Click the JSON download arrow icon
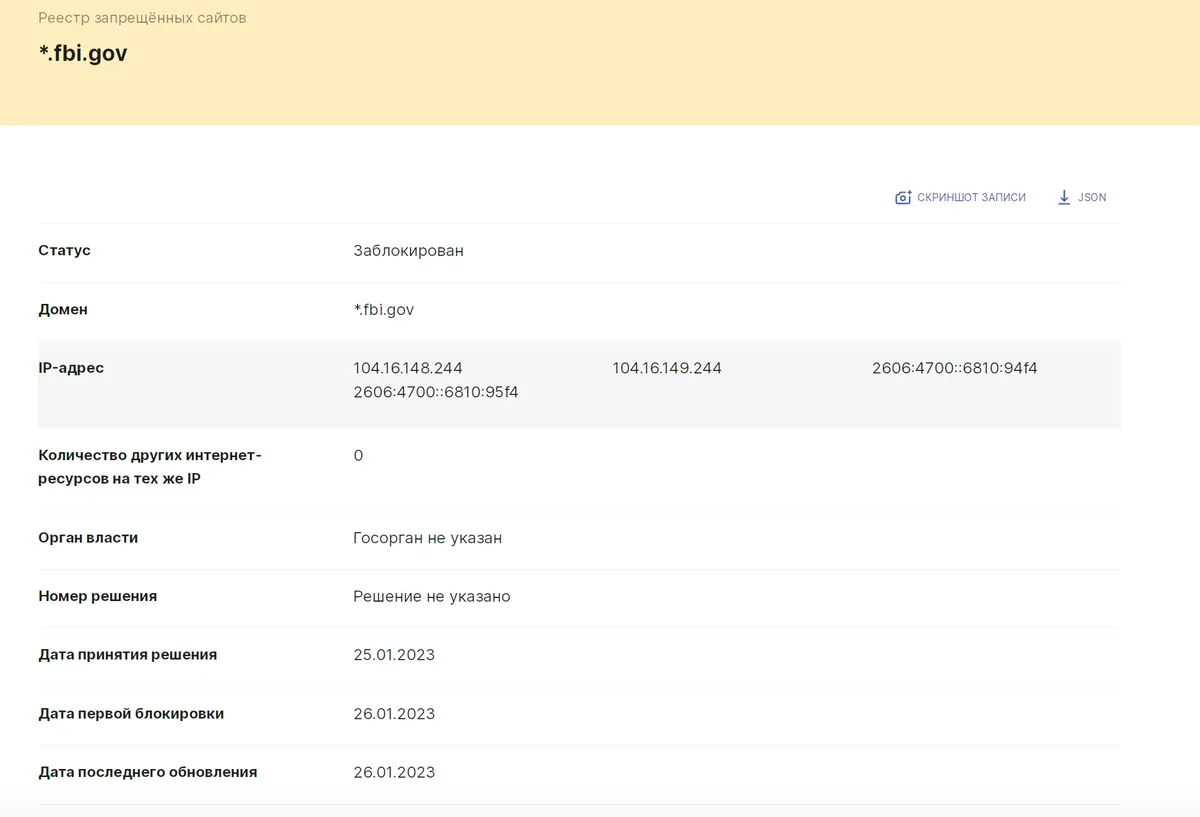The width and height of the screenshot is (1200, 817). tap(1064, 198)
